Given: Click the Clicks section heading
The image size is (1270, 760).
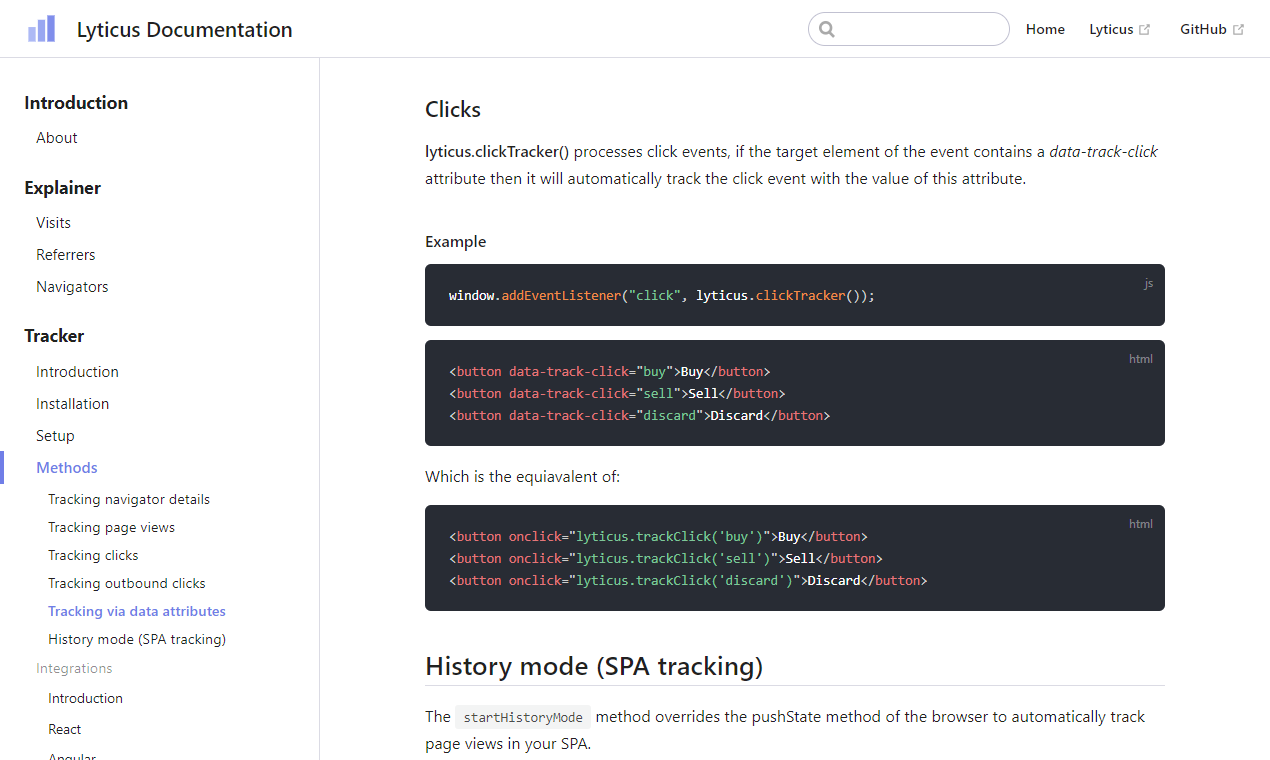Looking at the screenshot, I should 453,110.
